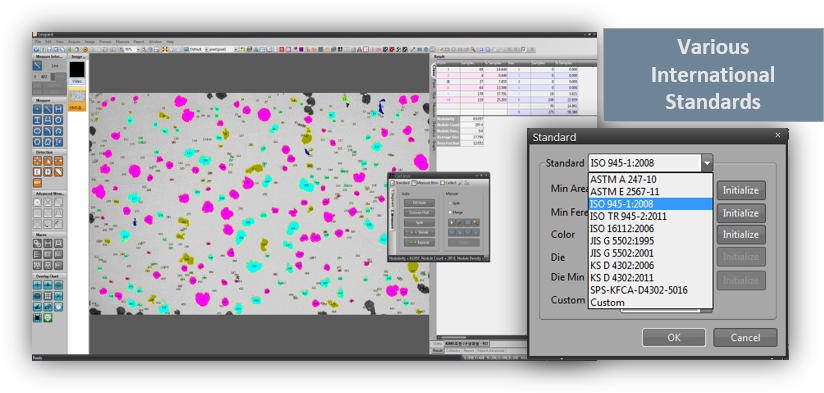Select the green target overlay chart icon
Image resolution: width=824 pixels, height=393 pixels.
(x=48, y=318)
